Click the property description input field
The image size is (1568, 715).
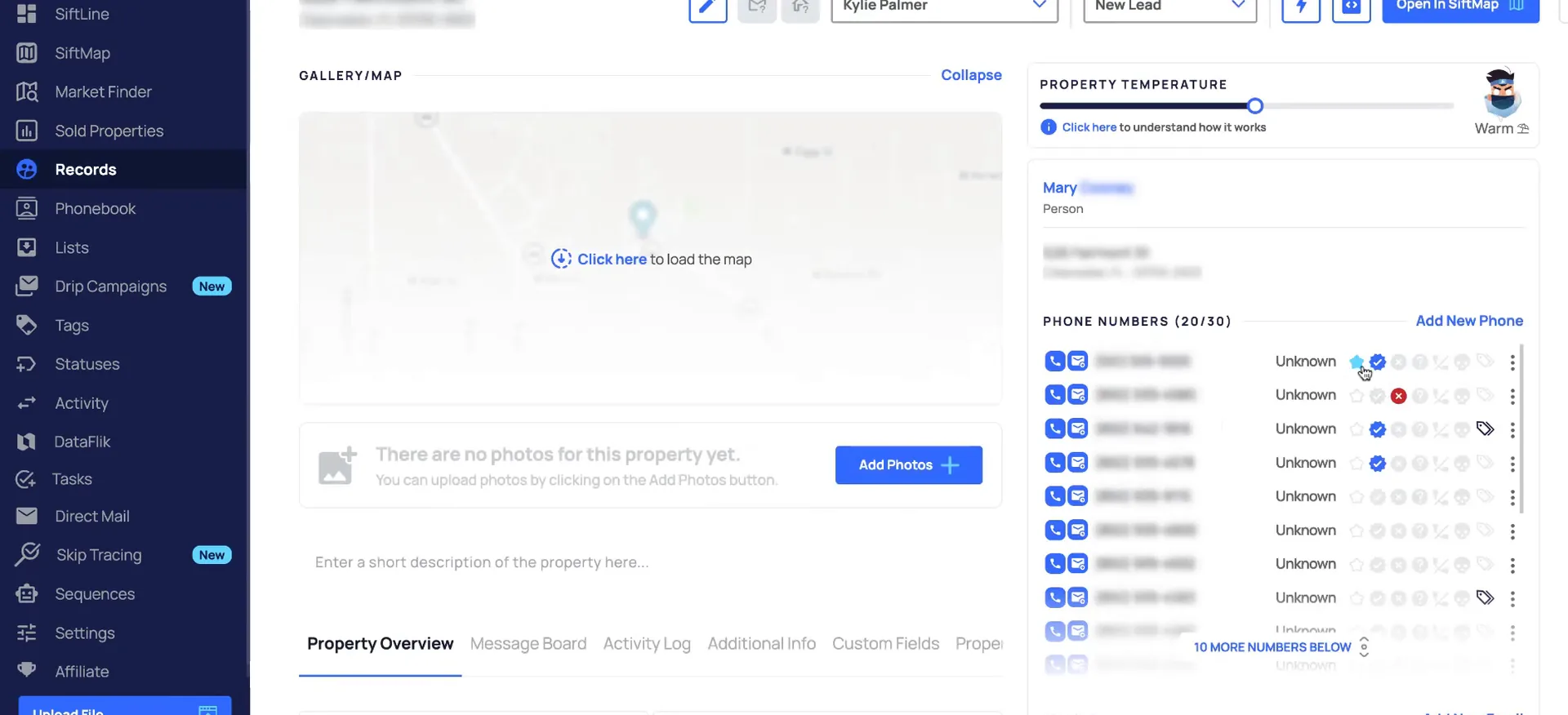pyautogui.click(x=650, y=562)
